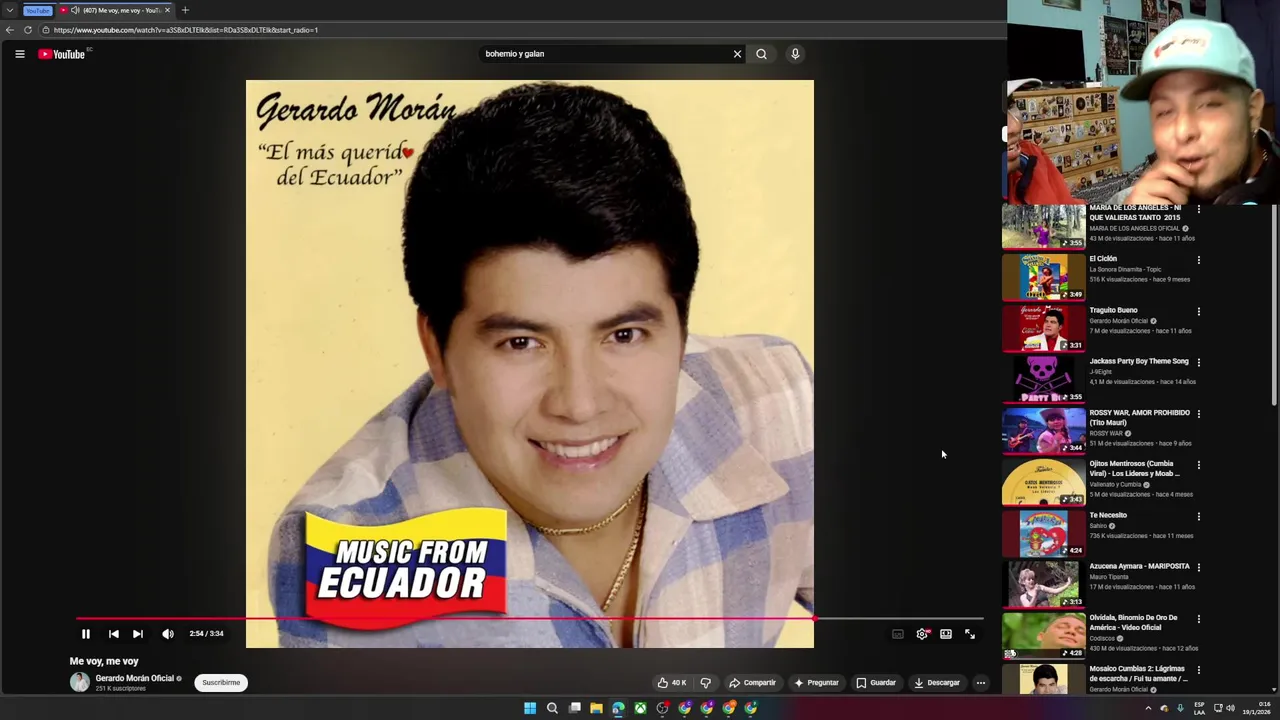Launch File Explorer from the taskbar

[596, 708]
